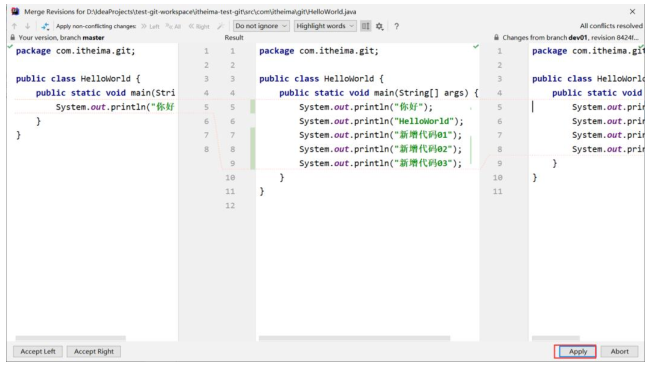Open the 'Highlight words' dropdown
The height and width of the screenshot is (374, 656).
coord(325,26)
